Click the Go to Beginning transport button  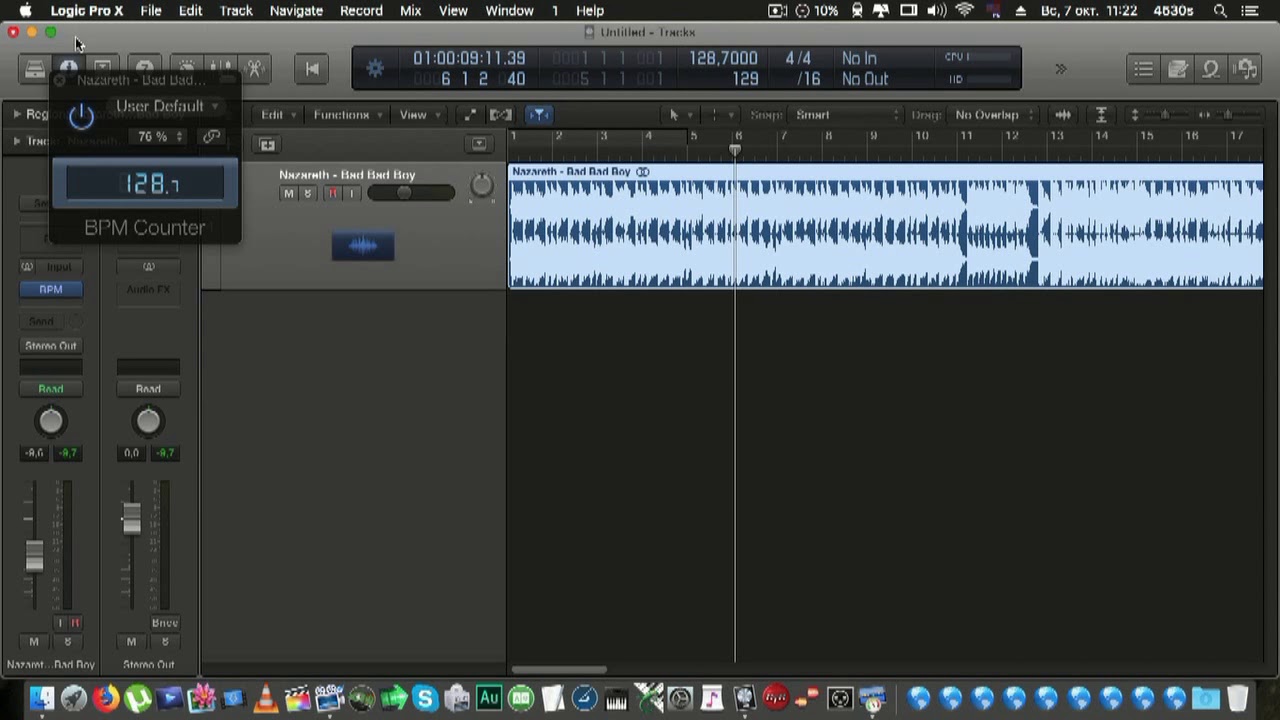click(x=312, y=69)
